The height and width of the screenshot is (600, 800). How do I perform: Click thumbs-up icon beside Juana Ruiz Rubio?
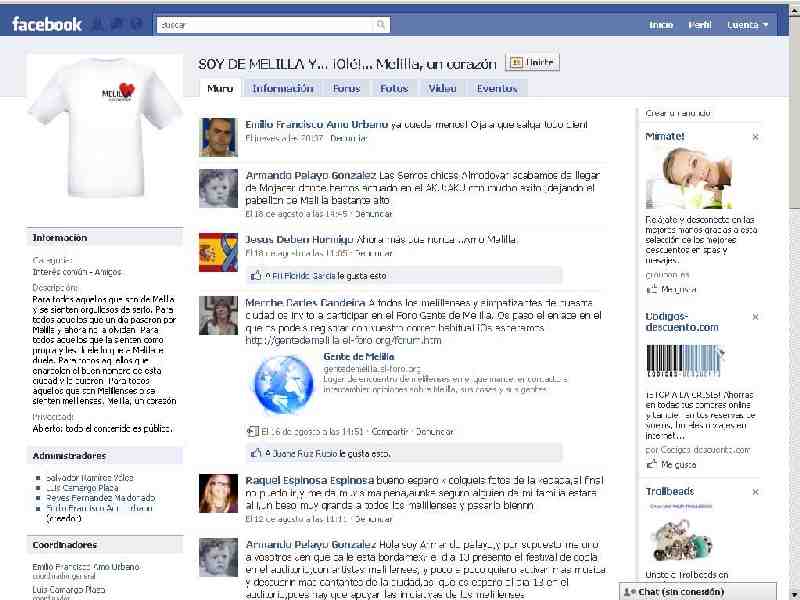pyautogui.click(x=256, y=453)
